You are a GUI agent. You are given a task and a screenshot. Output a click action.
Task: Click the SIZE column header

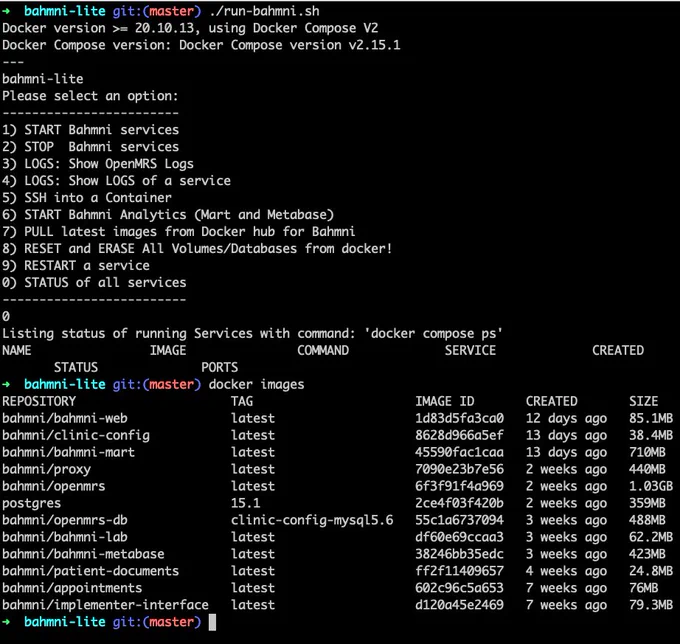tap(644, 402)
